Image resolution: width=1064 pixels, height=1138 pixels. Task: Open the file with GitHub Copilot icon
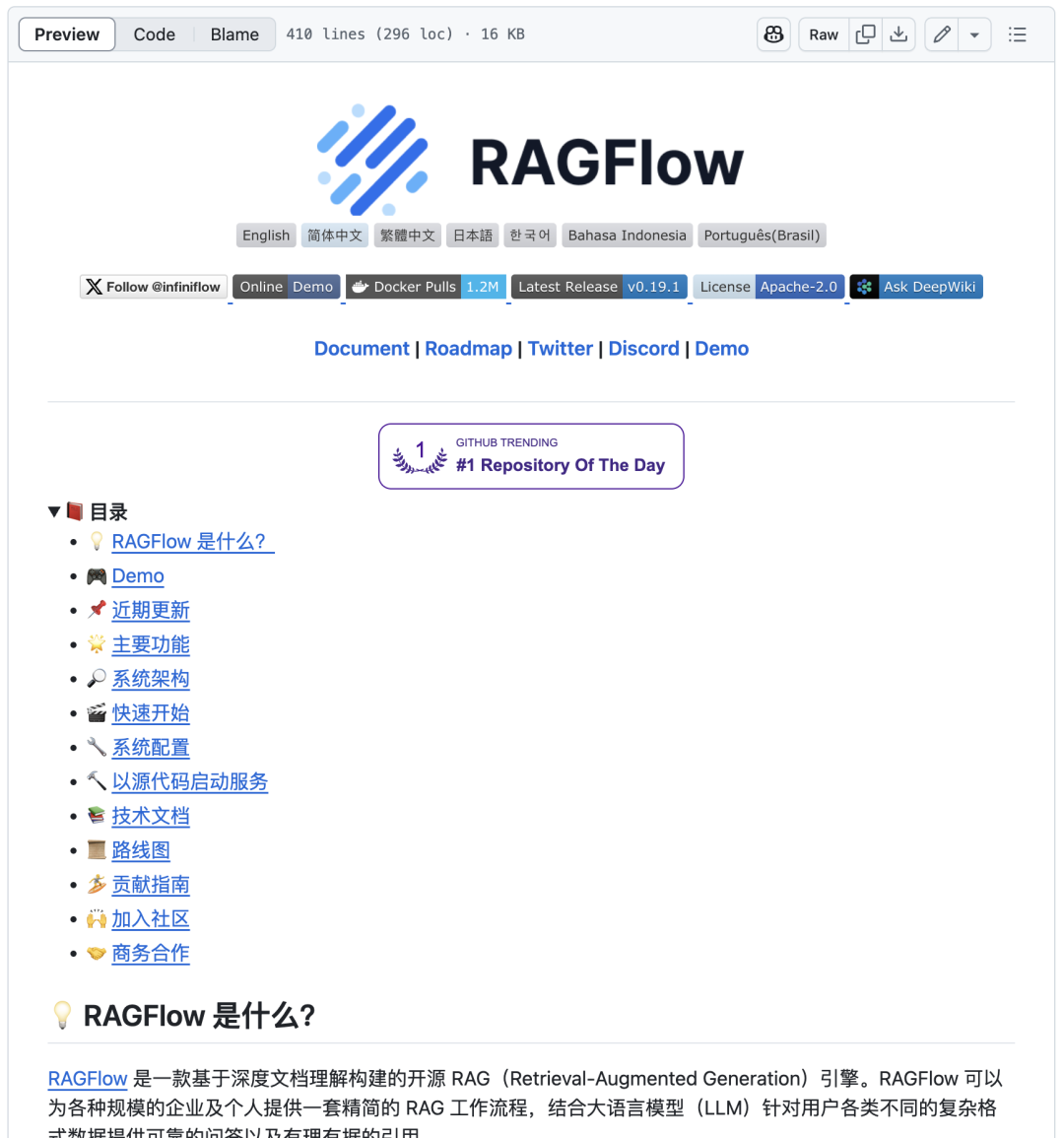(x=772, y=33)
